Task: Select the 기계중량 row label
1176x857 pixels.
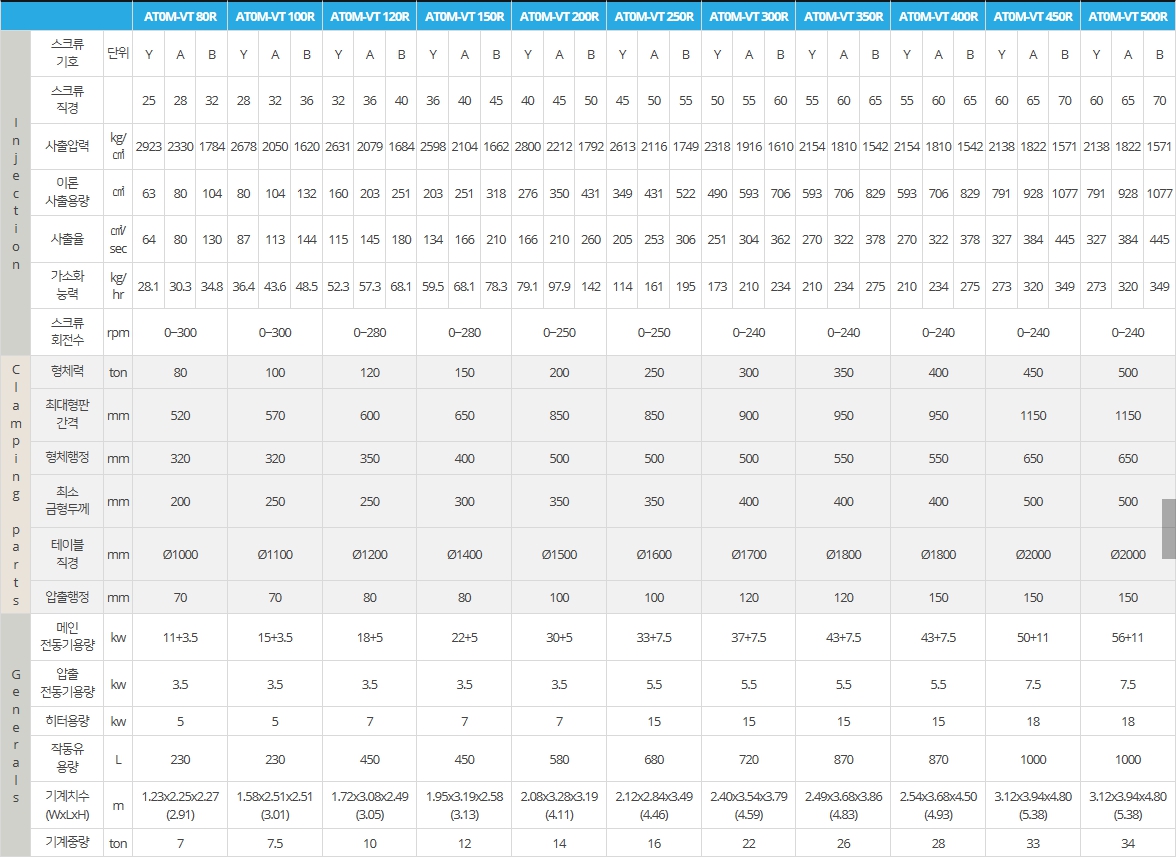Action: coord(67,843)
